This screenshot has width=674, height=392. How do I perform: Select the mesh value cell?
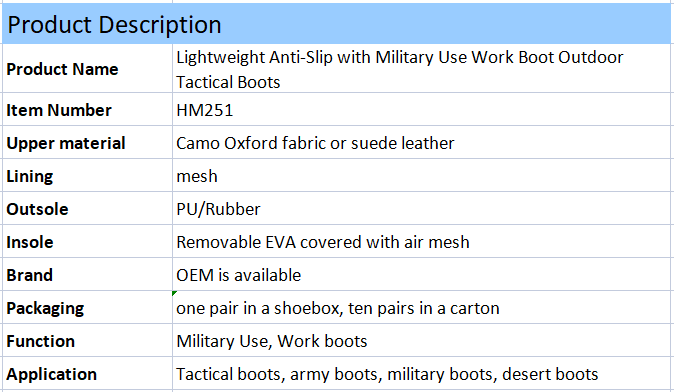coord(421,175)
